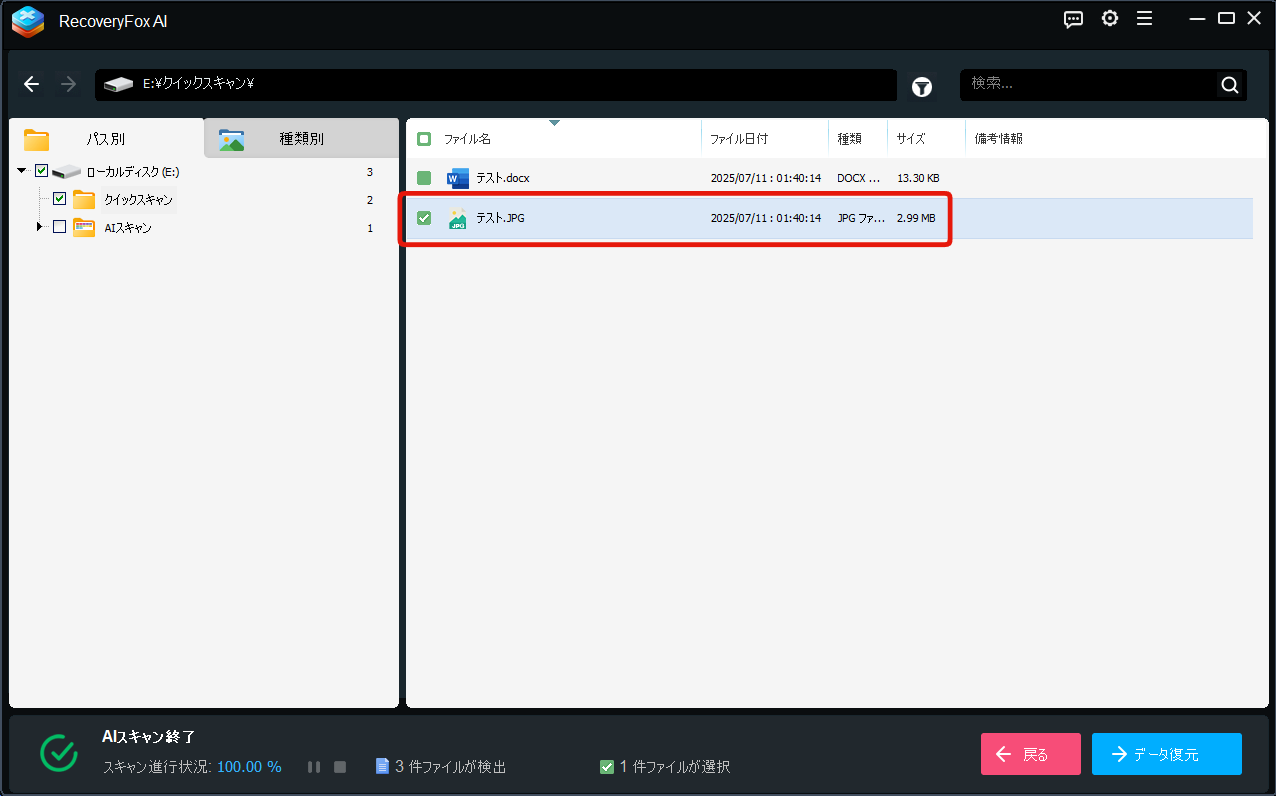Click the date cell of テスト.JPG
The width and height of the screenshot is (1276, 796).
tap(766, 218)
